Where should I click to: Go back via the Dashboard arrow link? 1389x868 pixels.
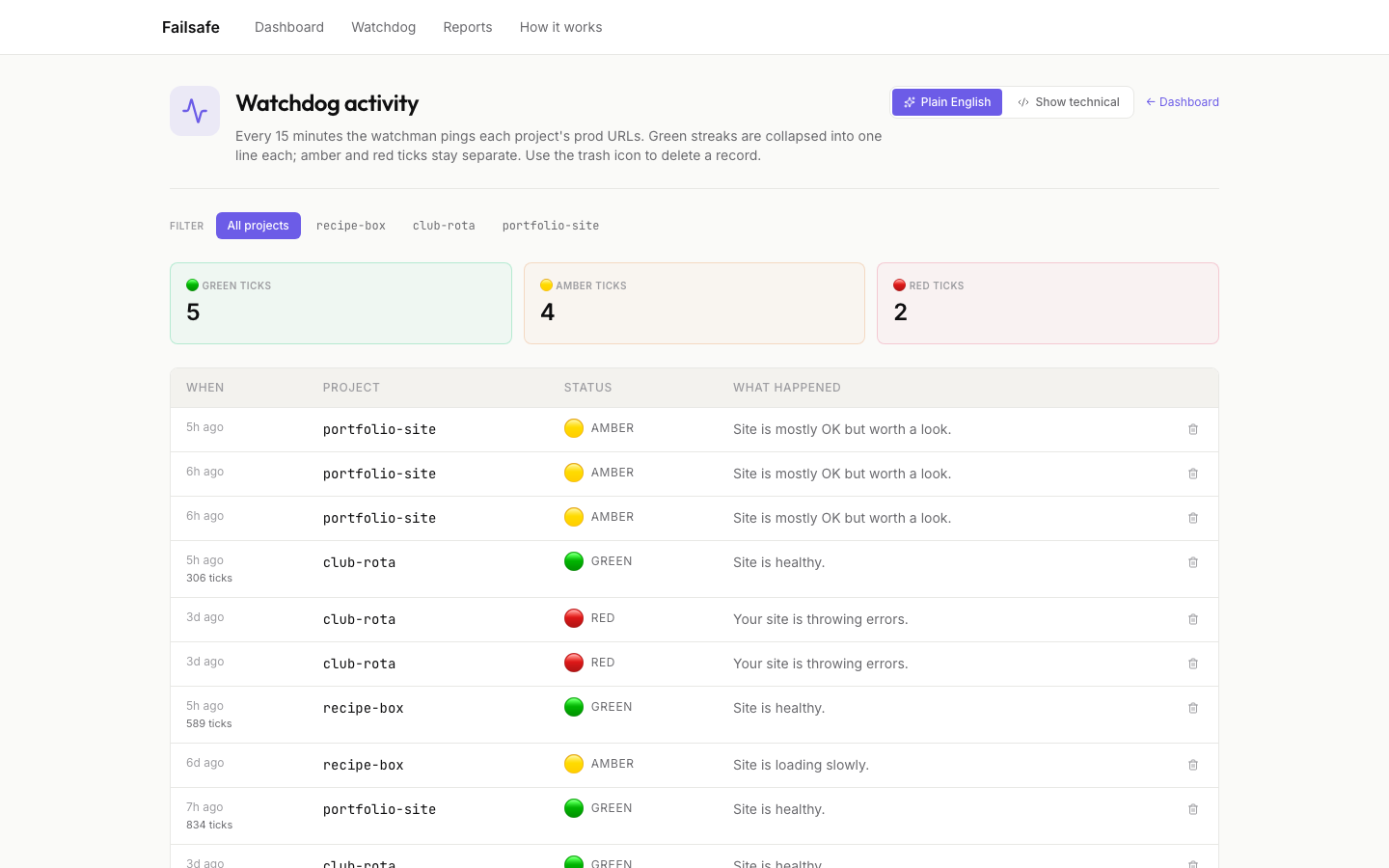pyautogui.click(x=1183, y=102)
